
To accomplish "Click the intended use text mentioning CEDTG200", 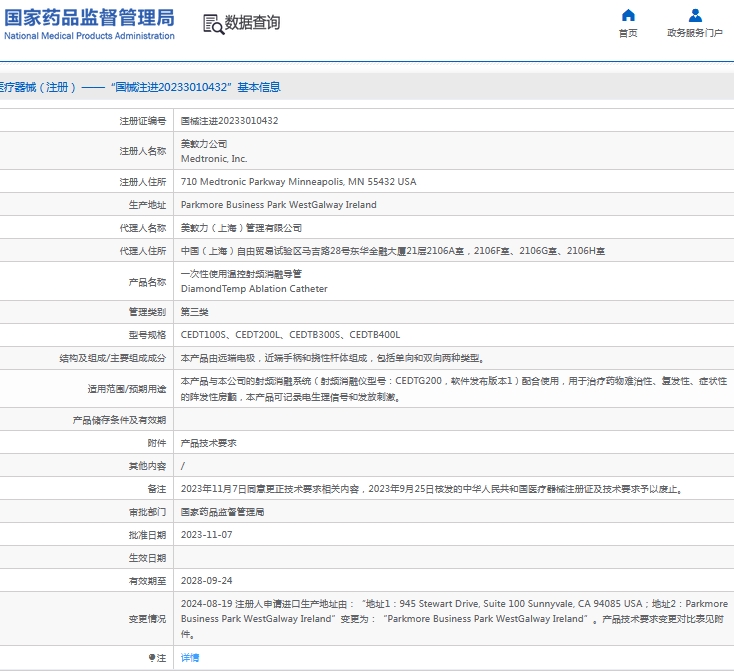I will coord(454,388).
